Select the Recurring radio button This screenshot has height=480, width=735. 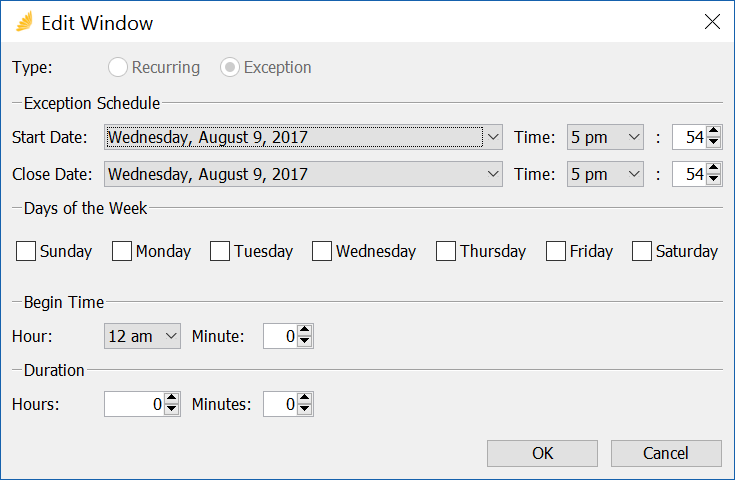118,67
